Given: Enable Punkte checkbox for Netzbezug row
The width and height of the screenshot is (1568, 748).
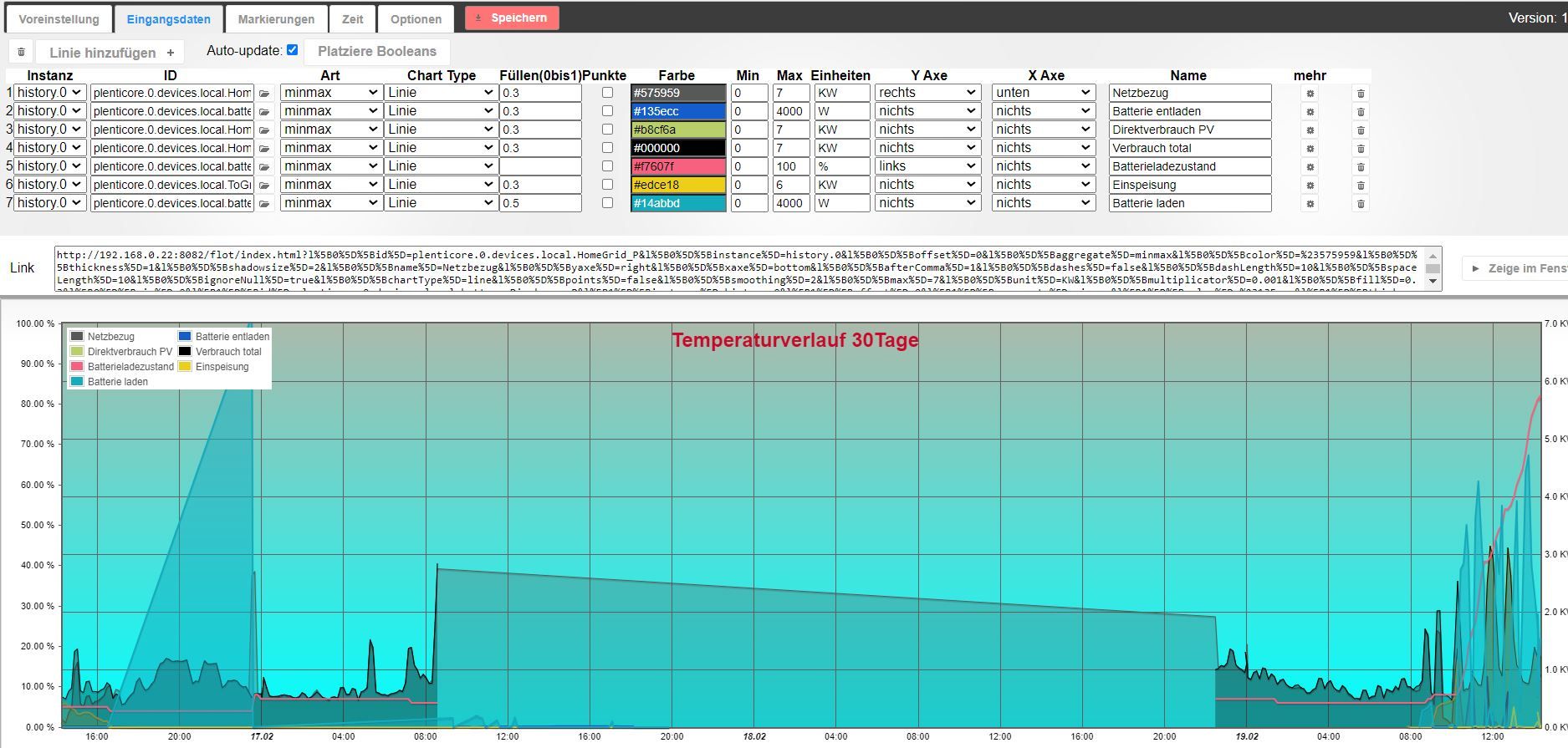Looking at the screenshot, I should point(607,93).
